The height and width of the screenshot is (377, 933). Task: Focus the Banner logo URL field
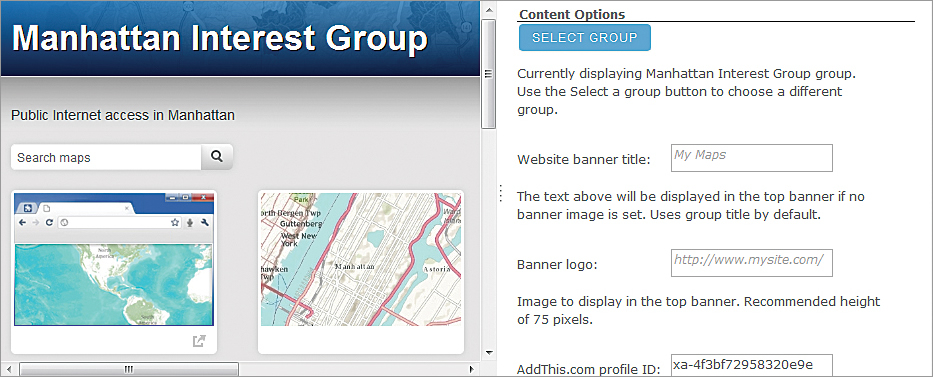[752, 263]
